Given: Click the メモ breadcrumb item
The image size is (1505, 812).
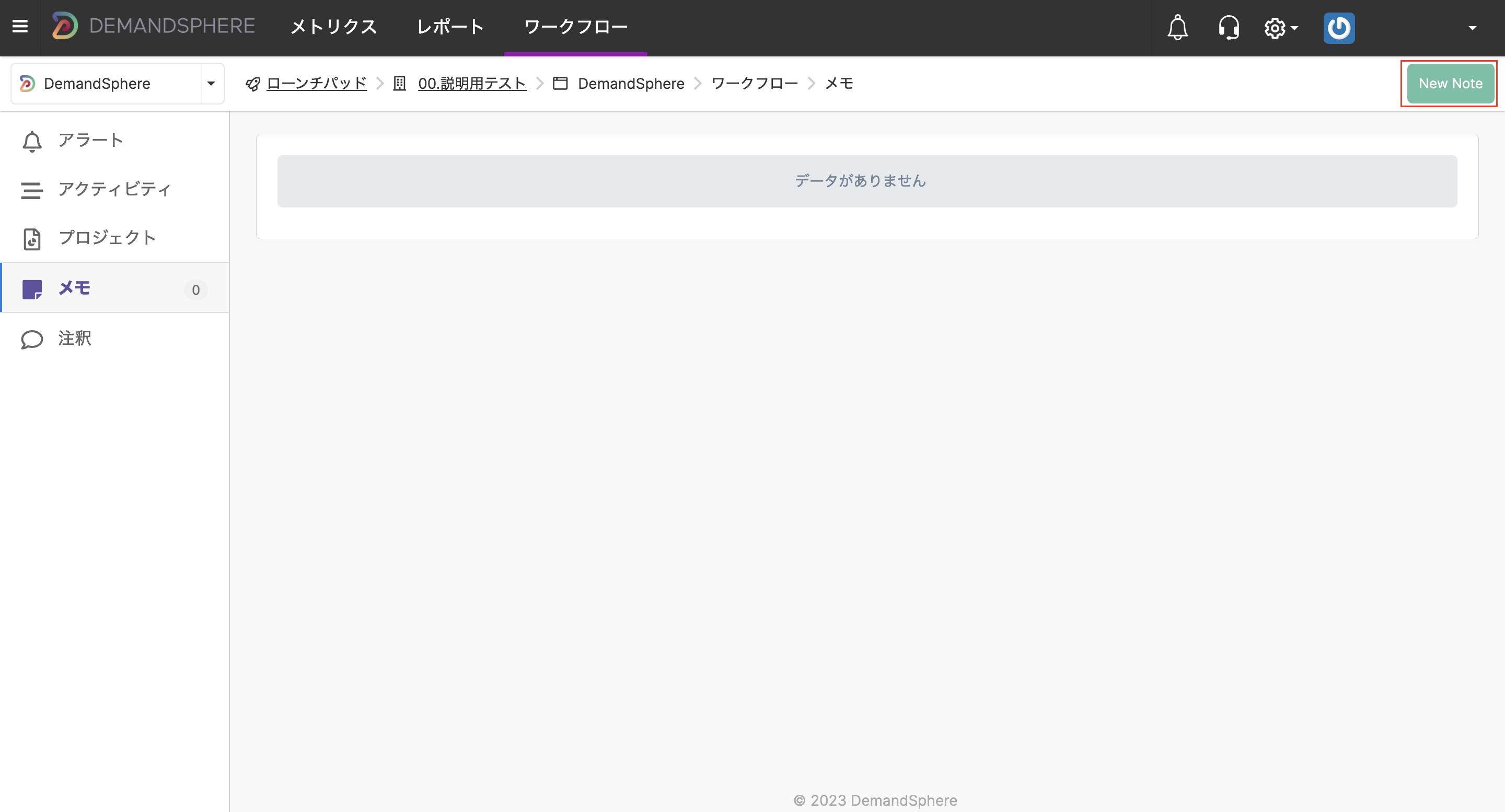Looking at the screenshot, I should pos(839,84).
